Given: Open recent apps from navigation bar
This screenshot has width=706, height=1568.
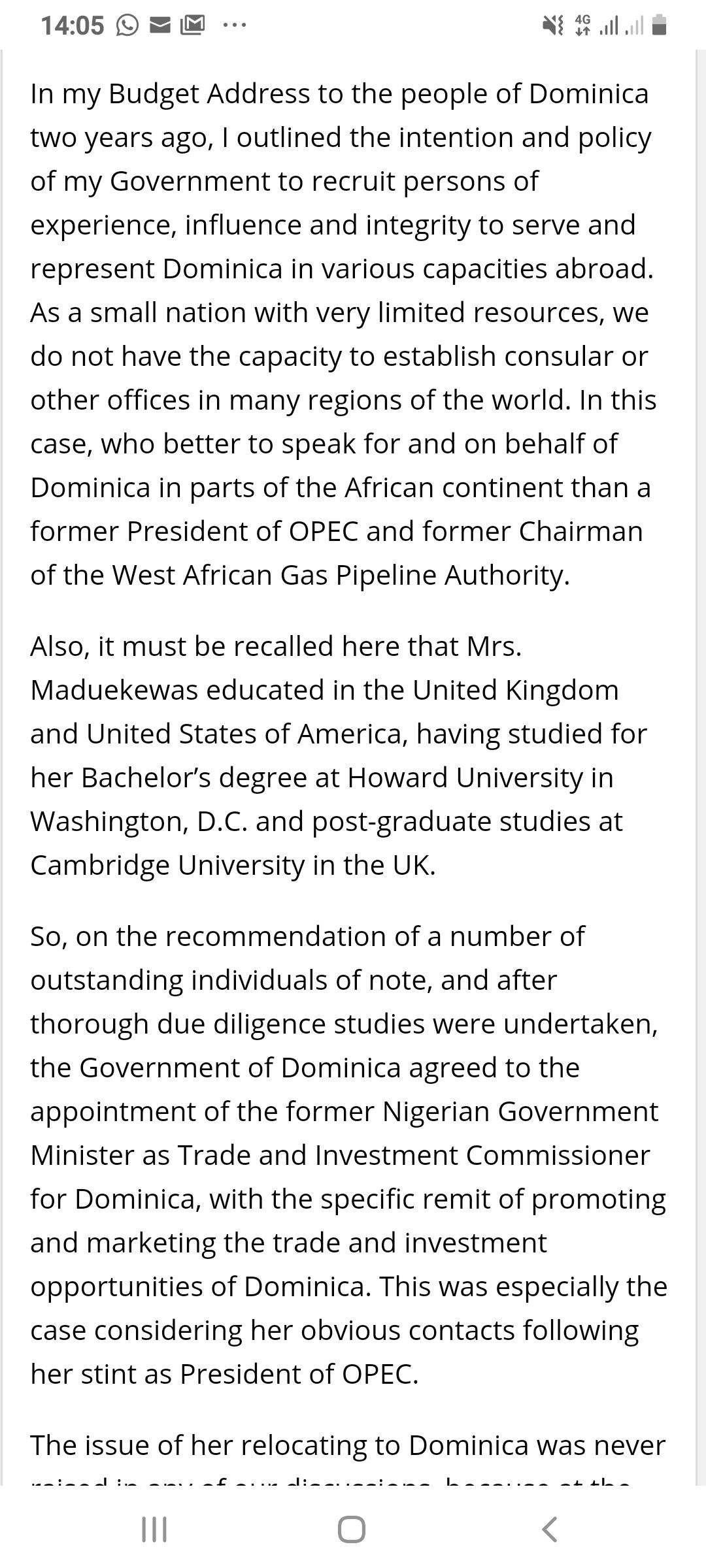Looking at the screenshot, I should point(154,1529).
